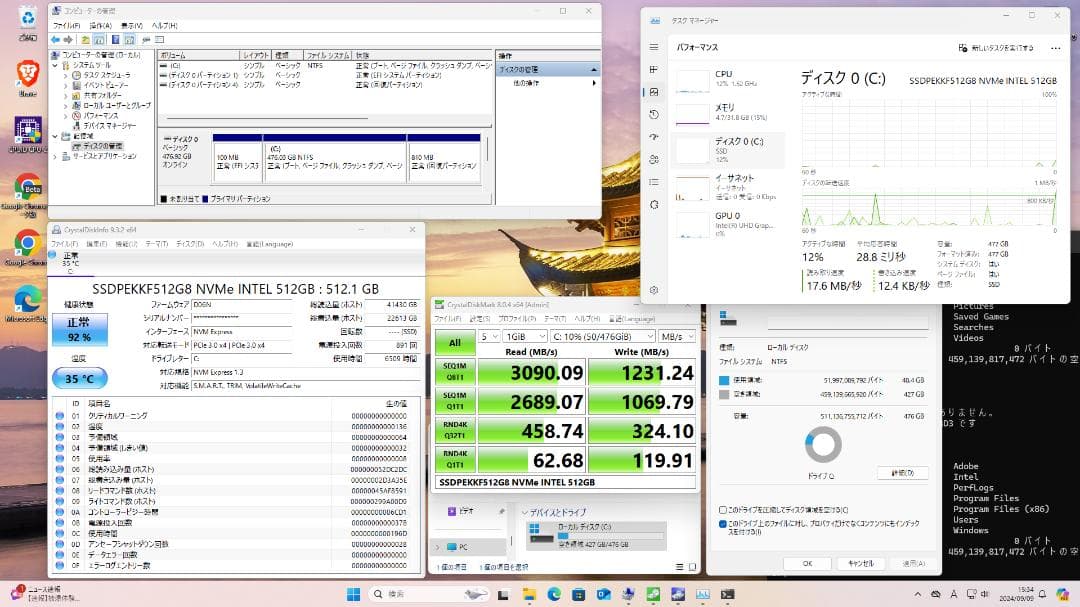
Task: Open test size dropdown showing 1GiB
Action: (x=526, y=336)
